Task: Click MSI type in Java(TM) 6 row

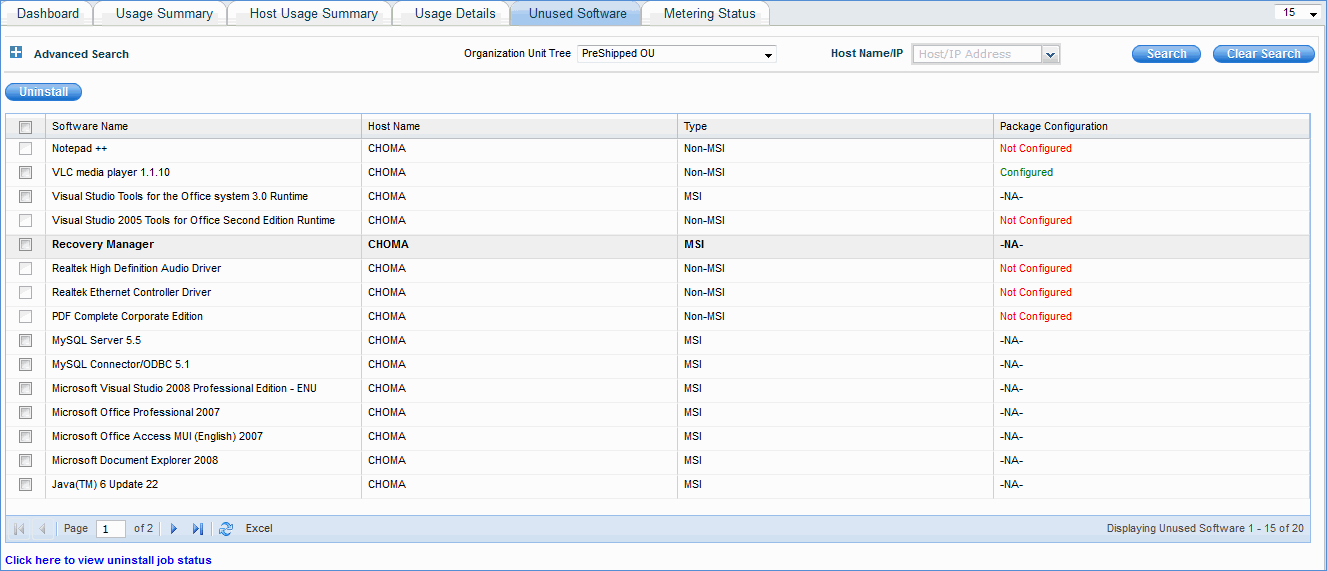Action: coord(693,484)
